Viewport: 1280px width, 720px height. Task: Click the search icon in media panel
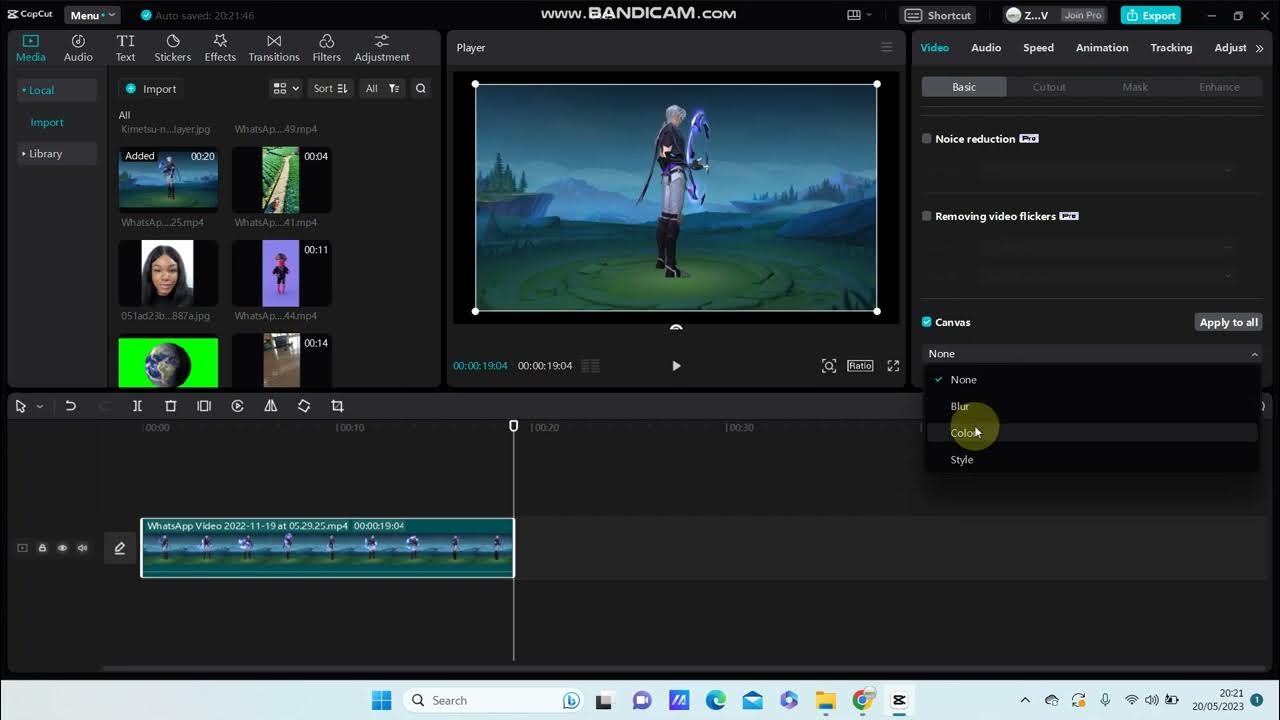(x=421, y=88)
